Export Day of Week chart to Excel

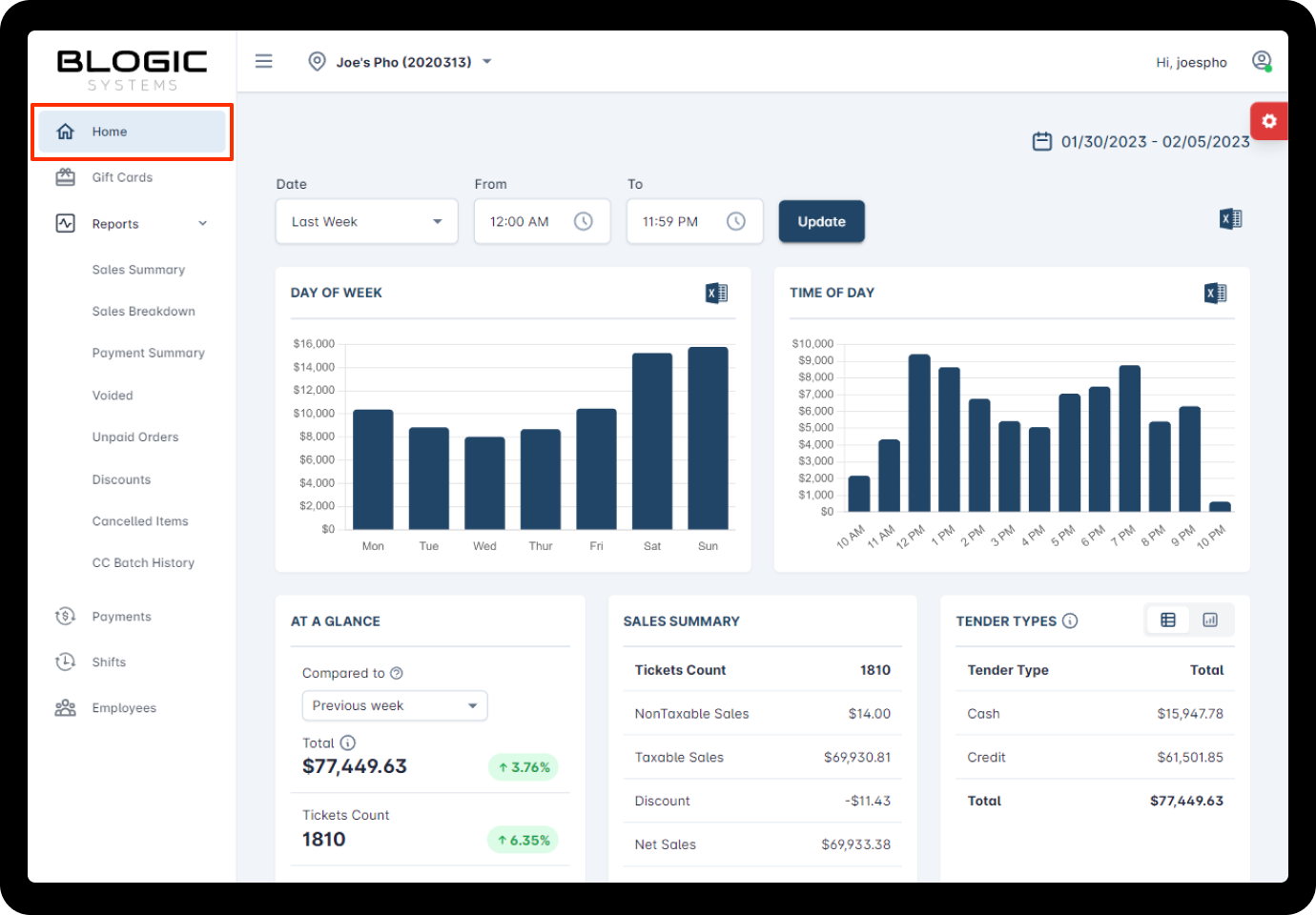click(x=716, y=294)
